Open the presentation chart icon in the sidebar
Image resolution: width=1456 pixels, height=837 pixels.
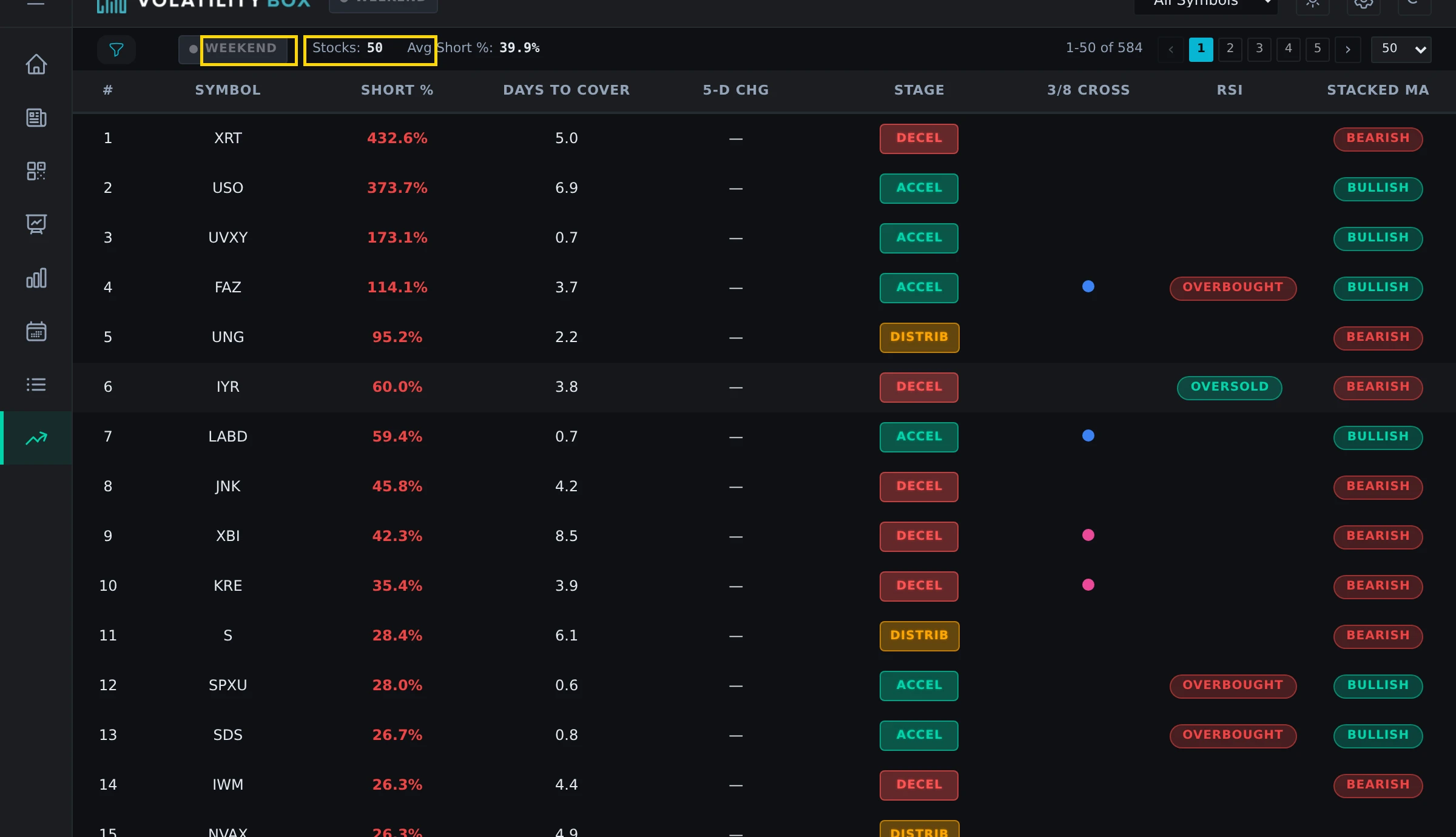tap(36, 224)
